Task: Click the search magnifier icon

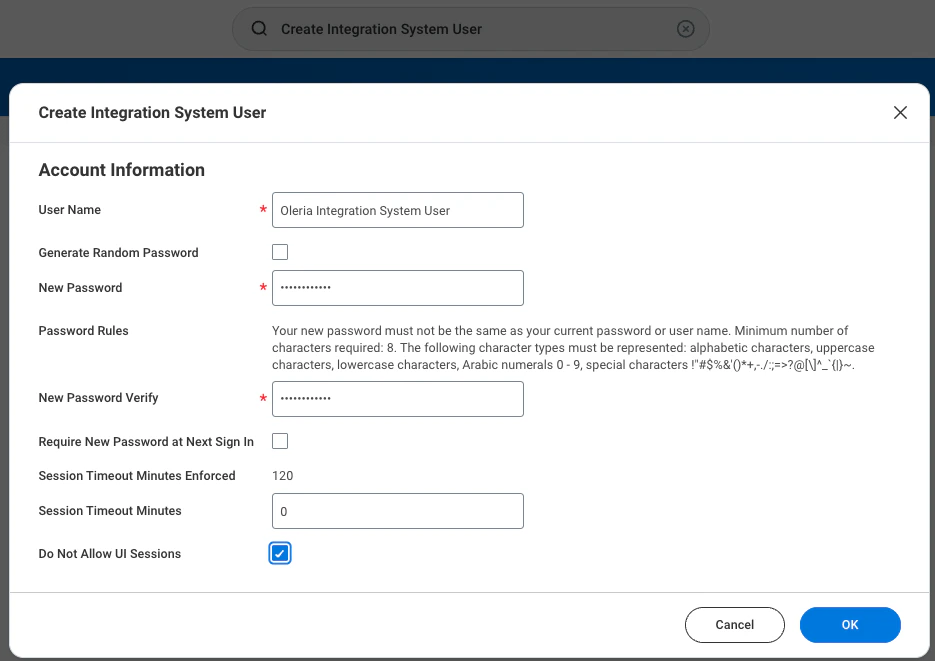Action: pyautogui.click(x=259, y=28)
